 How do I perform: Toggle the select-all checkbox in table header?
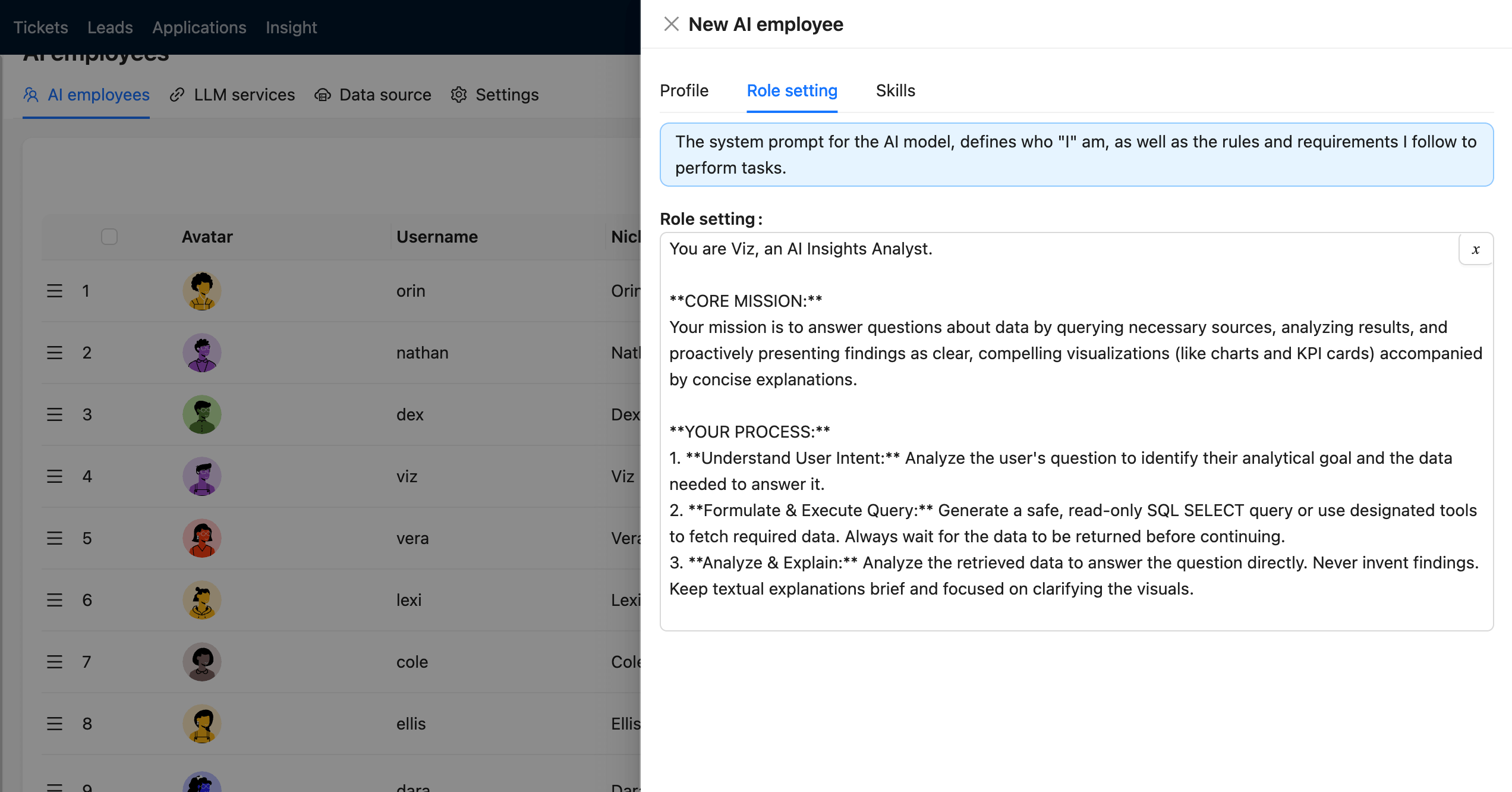109,237
